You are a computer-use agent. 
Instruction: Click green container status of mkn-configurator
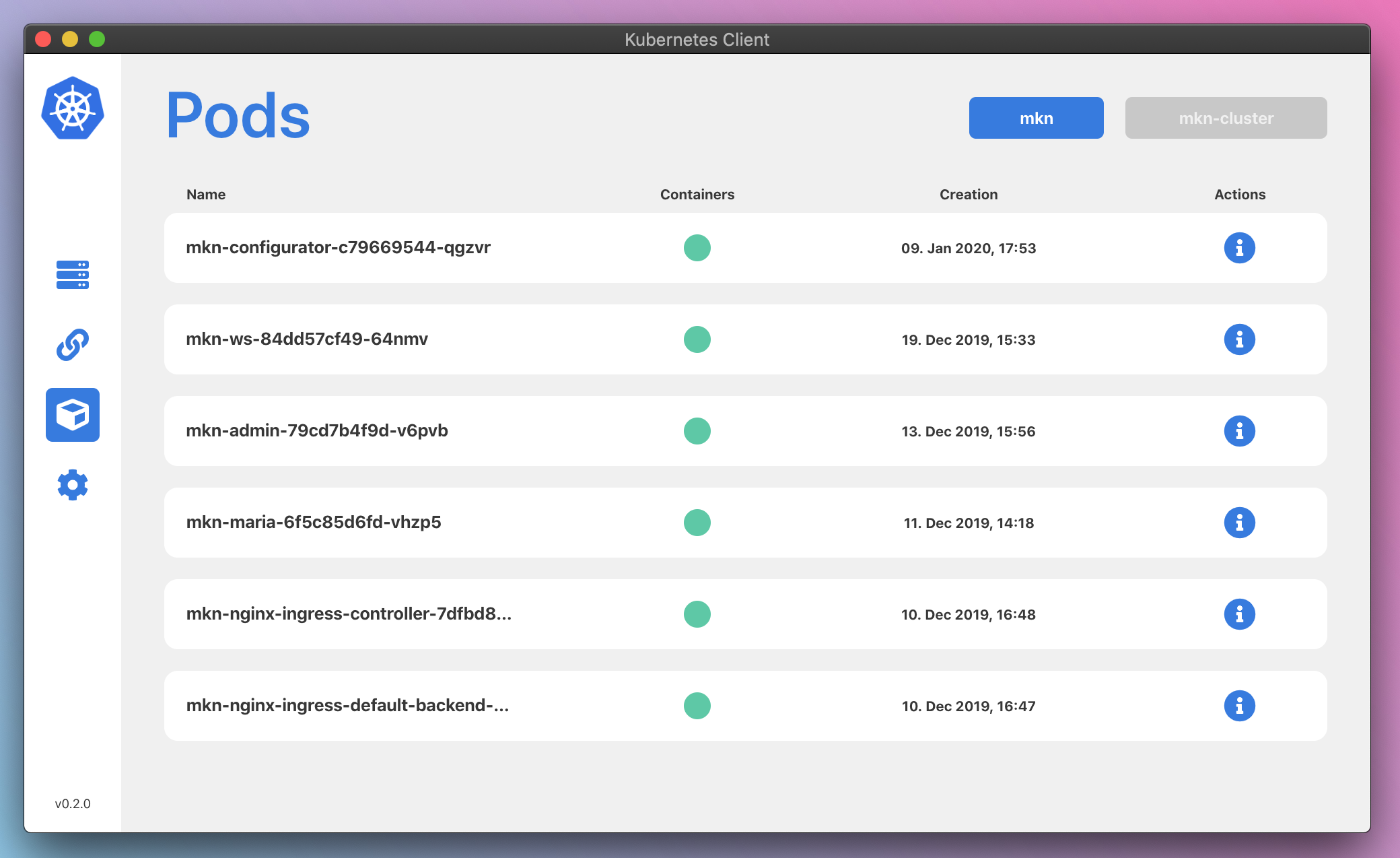697,248
